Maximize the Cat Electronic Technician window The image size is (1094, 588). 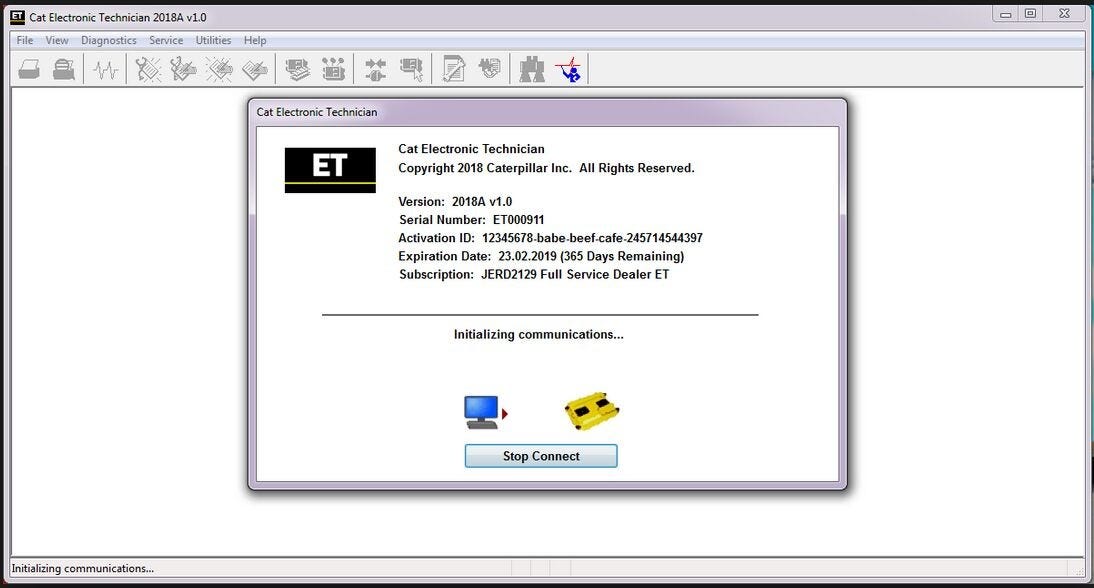(x=1031, y=14)
